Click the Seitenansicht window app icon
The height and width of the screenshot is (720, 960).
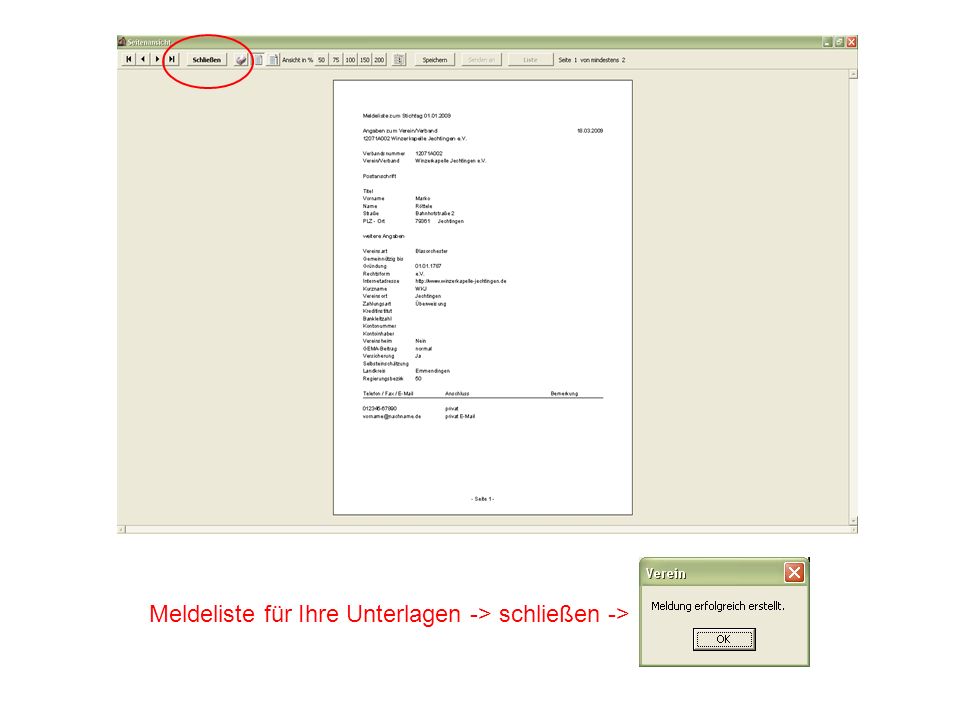click(x=122, y=42)
